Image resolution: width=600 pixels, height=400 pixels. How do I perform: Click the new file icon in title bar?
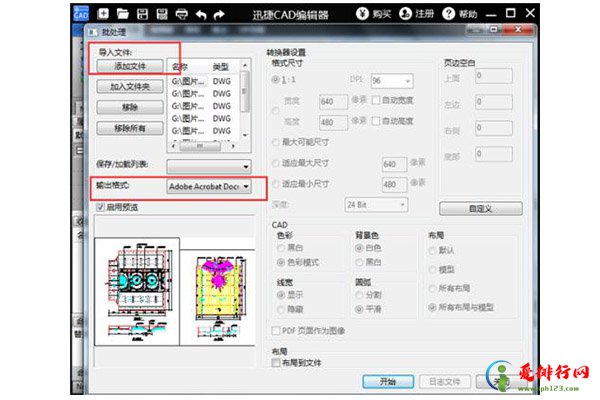pos(103,14)
